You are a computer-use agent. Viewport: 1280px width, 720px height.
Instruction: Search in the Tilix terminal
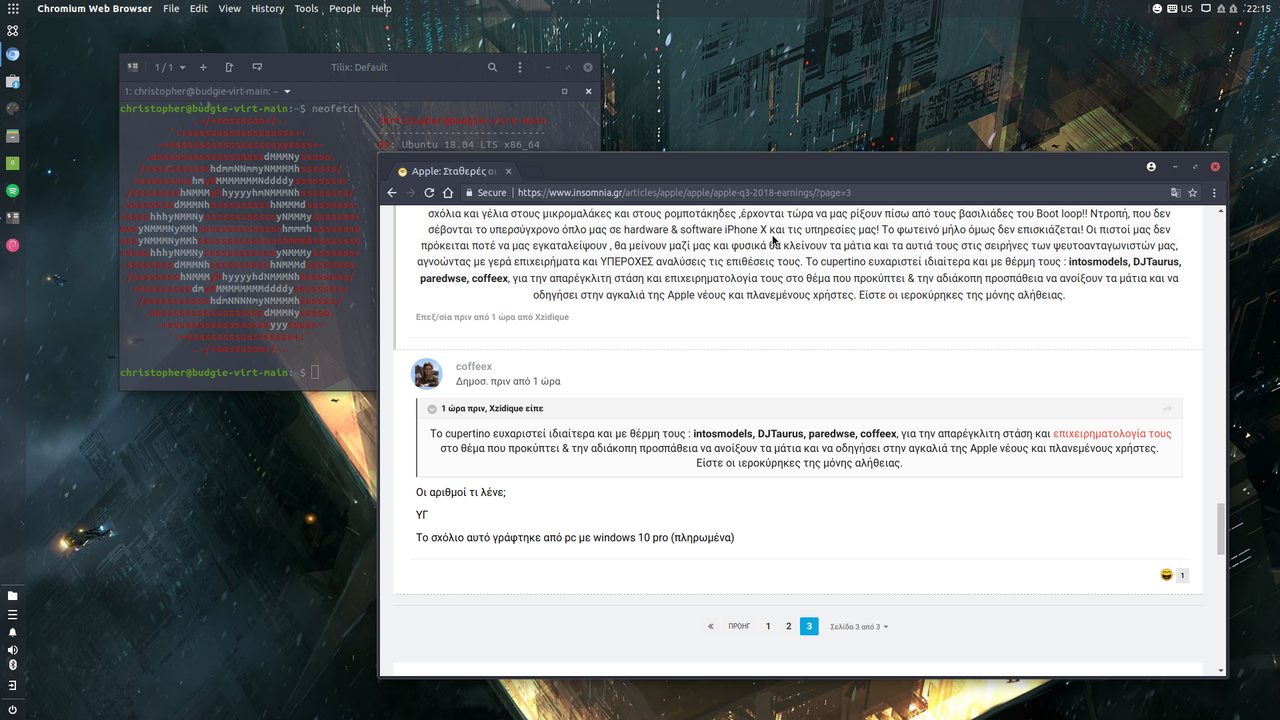pyautogui.click(x=492, y=67)
